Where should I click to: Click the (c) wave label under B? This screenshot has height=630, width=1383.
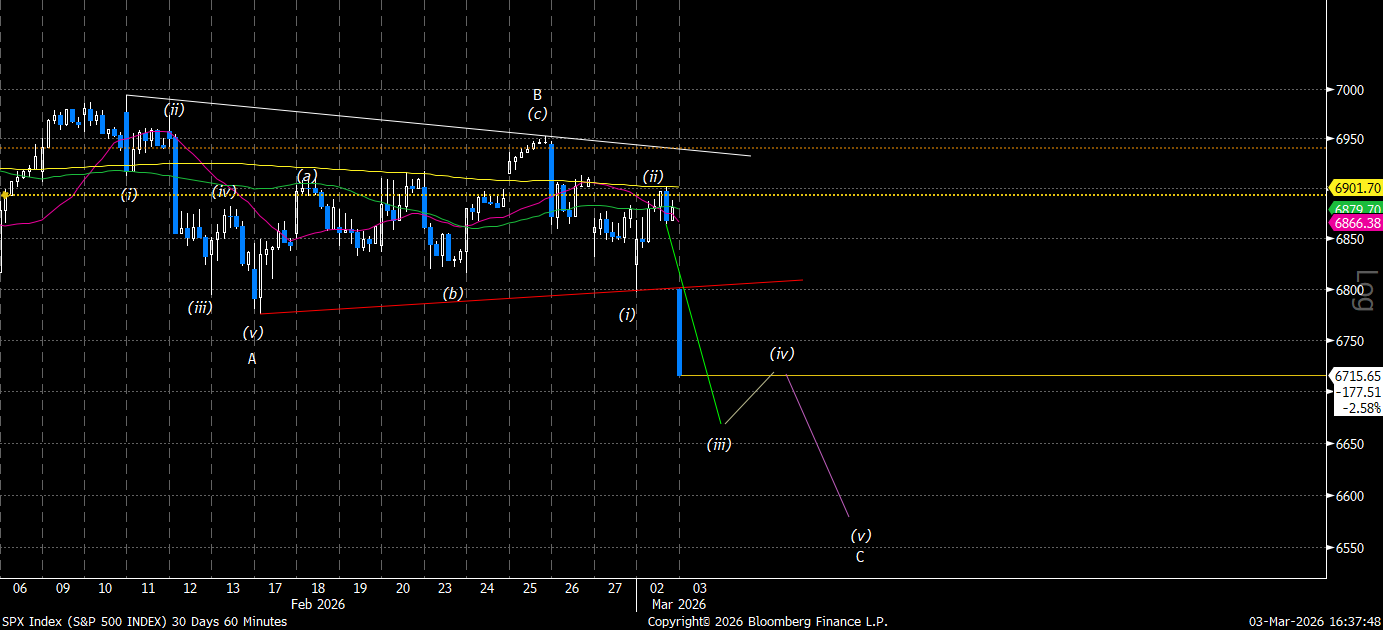pos(538,114)
